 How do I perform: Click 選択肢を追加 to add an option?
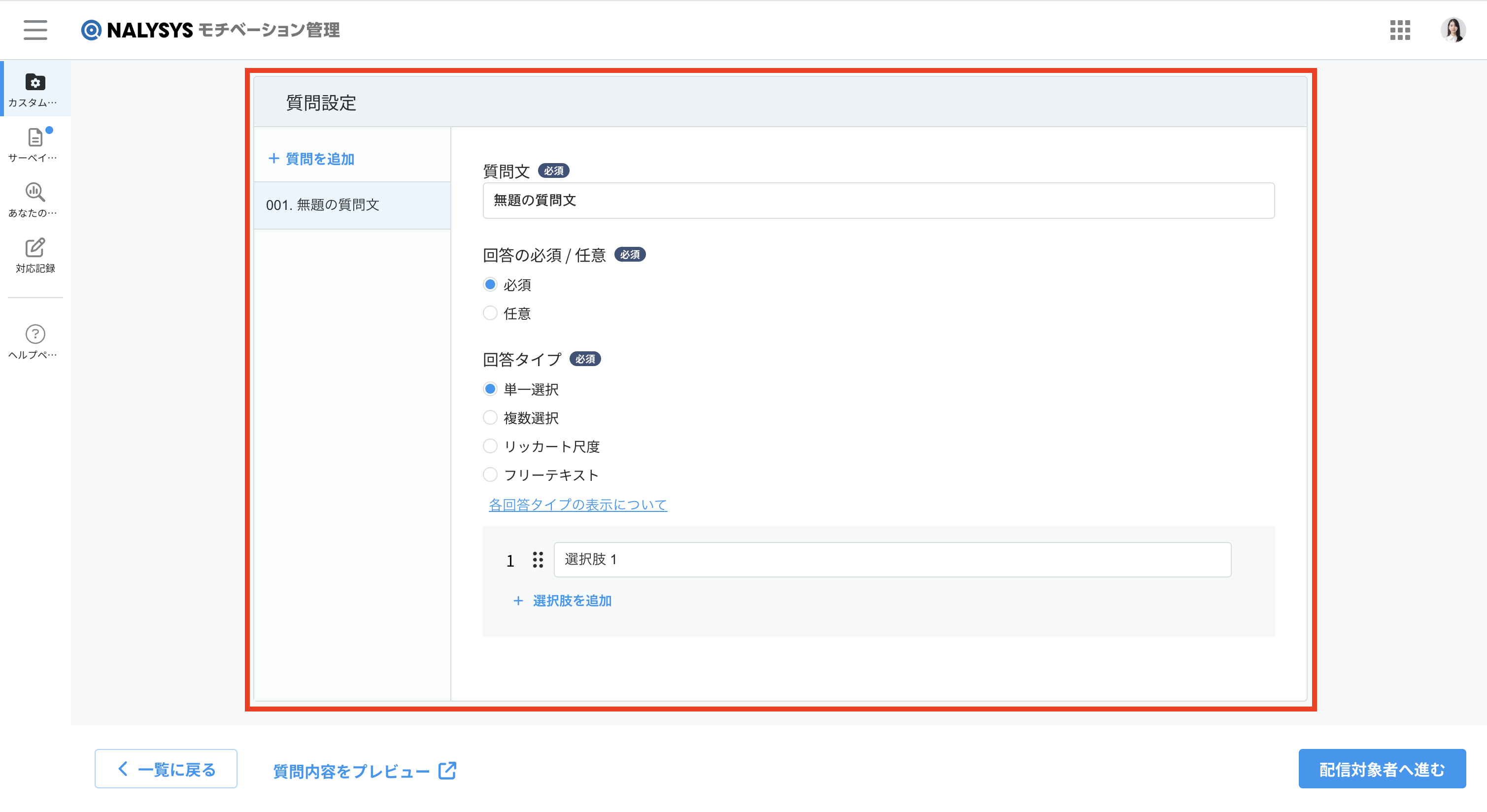click(562, 601)
